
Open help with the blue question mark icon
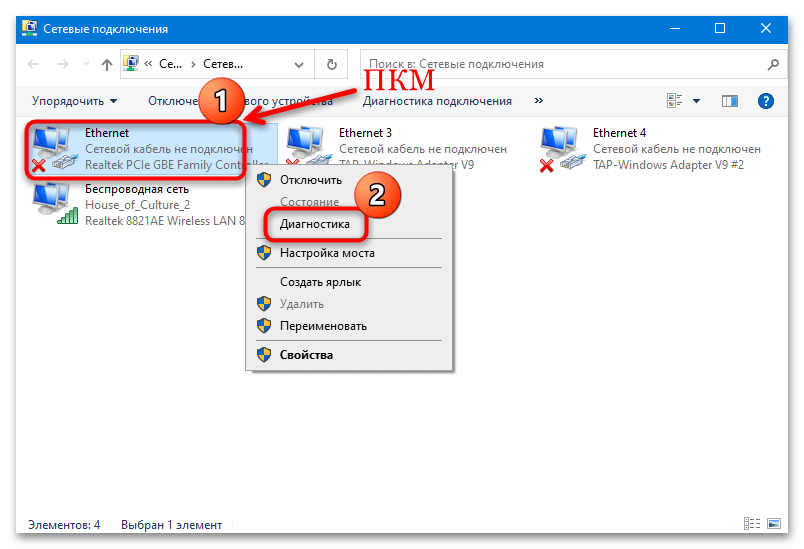766,101
